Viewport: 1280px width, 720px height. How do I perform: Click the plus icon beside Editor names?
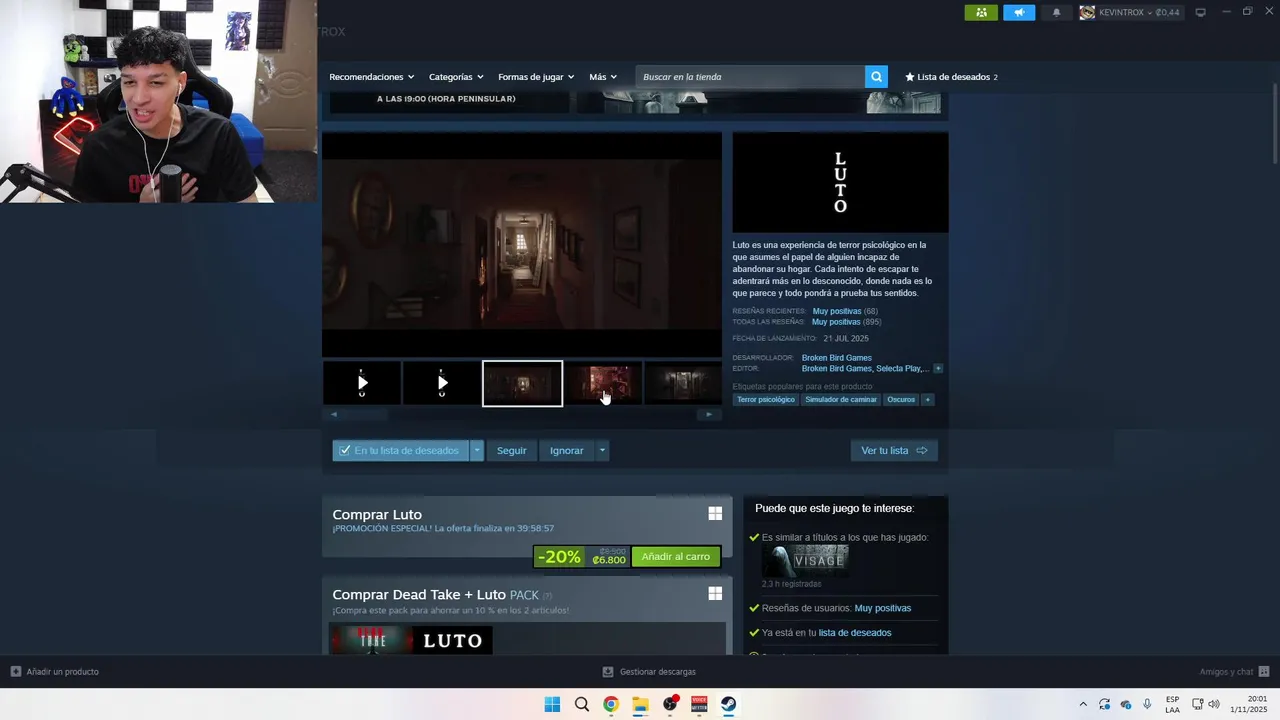tap(938, 369)
